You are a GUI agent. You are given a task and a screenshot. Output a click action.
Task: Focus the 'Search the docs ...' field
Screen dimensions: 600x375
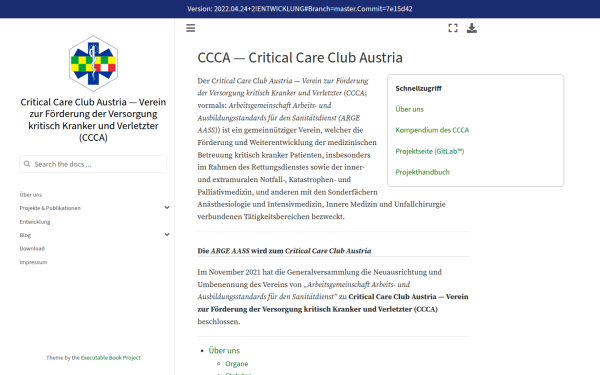pyautogui.click(x=93, y=164)
